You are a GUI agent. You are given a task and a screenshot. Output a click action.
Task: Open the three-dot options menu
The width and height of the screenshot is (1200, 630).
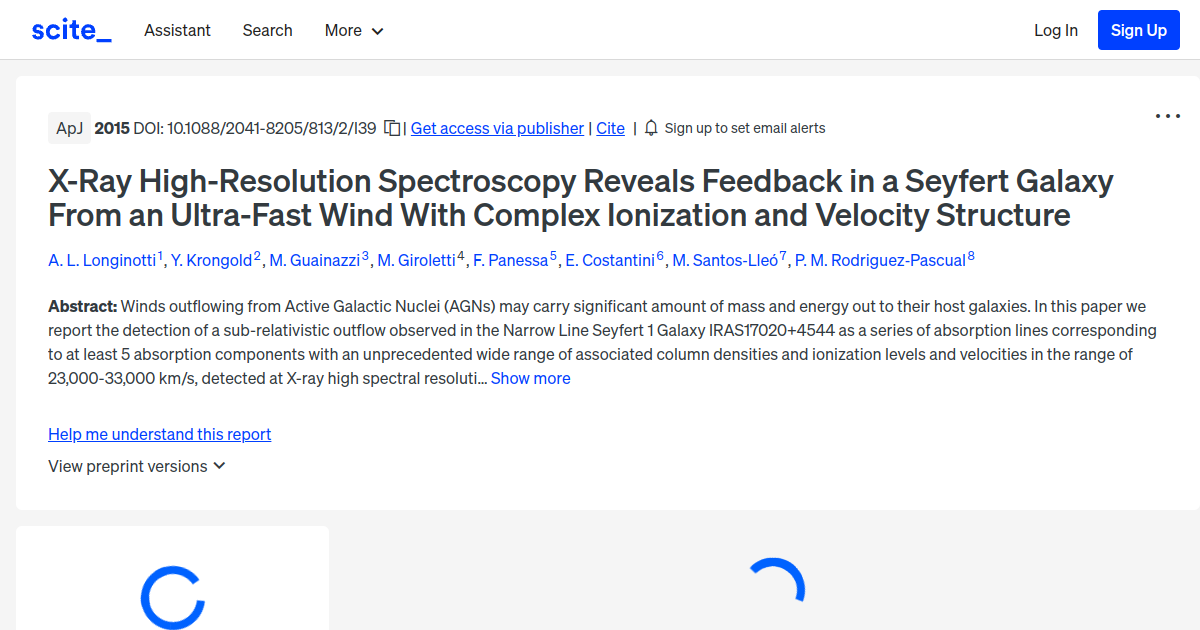1167,116
